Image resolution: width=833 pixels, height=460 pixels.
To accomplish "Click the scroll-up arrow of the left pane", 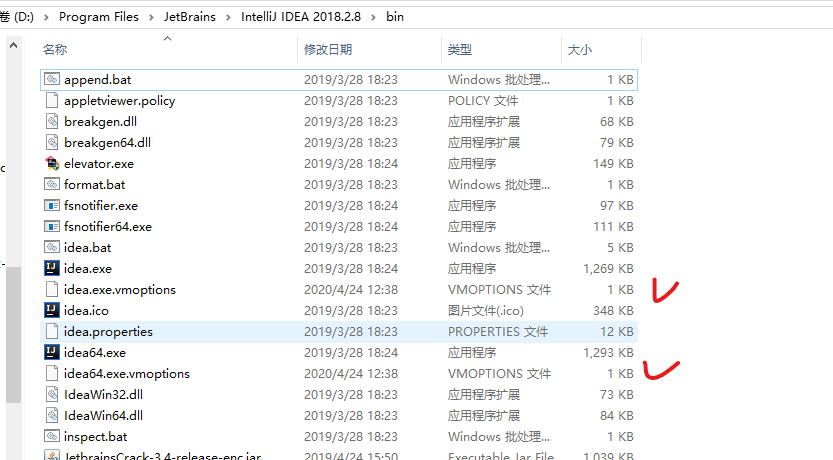I will pyautogui.click(x=13, y=46).
